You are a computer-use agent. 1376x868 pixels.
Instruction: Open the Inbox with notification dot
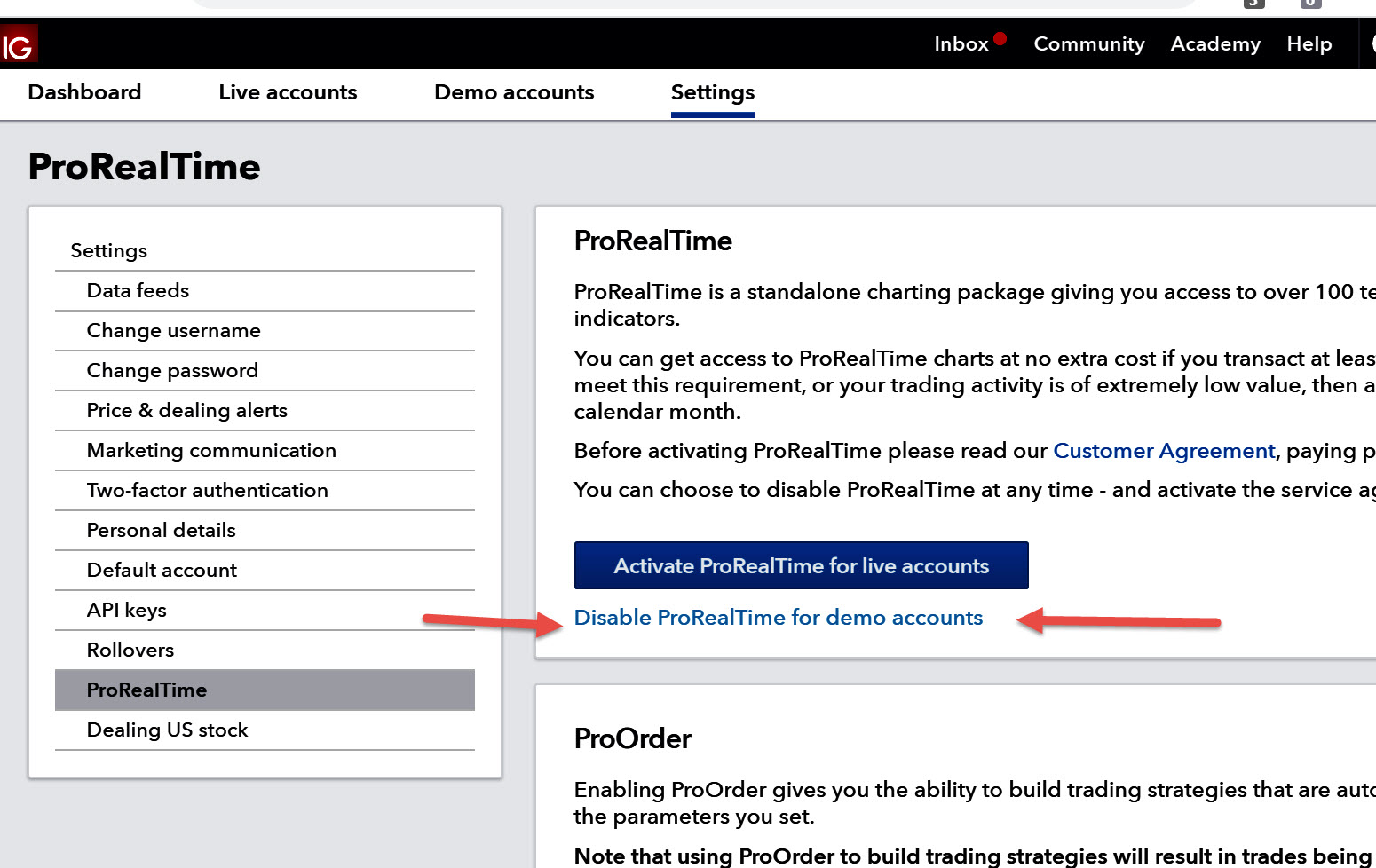(x=961, y=44)
